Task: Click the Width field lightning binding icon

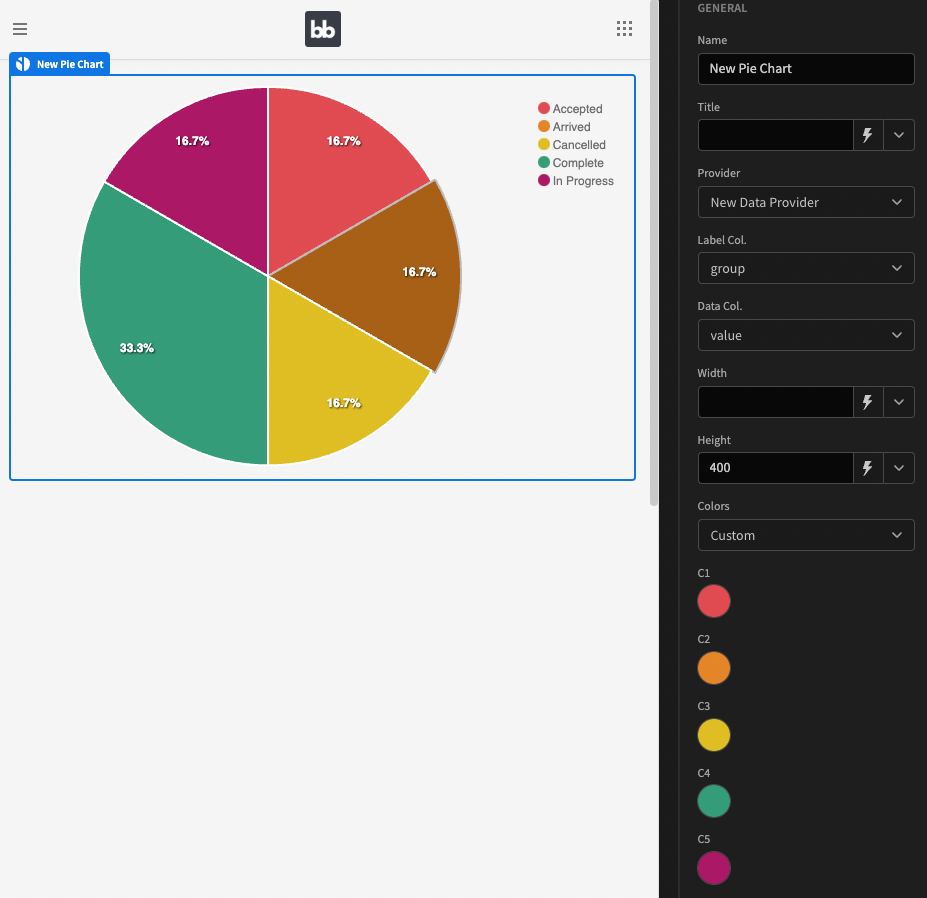Action: pos(868,402)
